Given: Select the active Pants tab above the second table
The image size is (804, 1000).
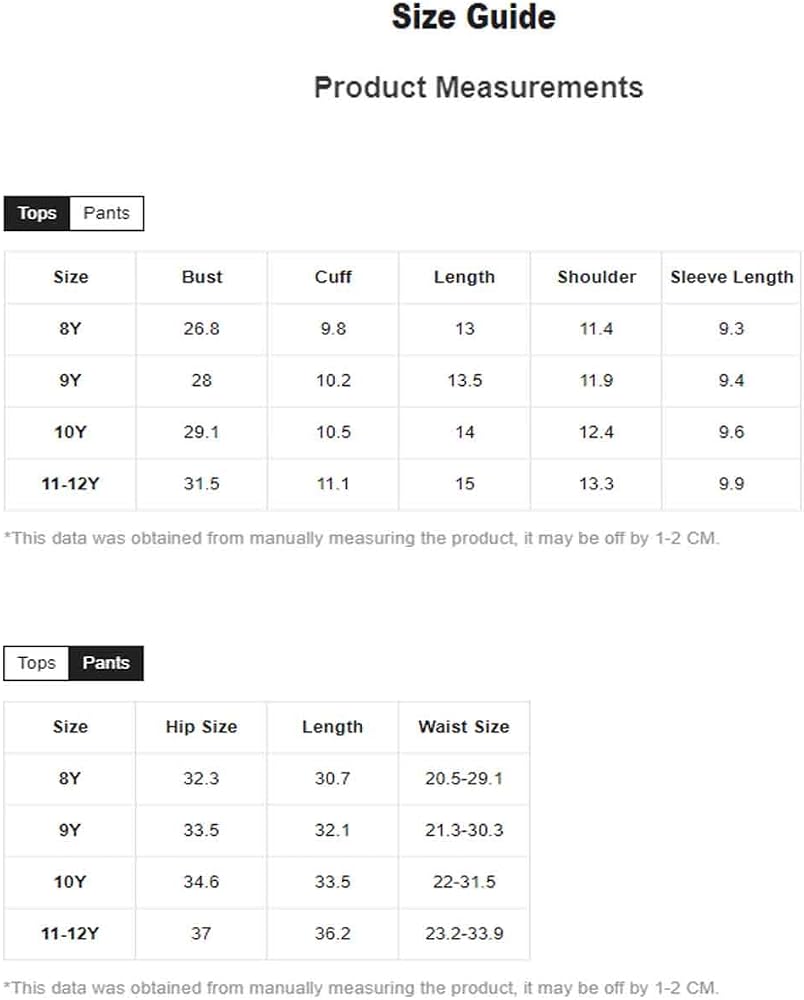Looking at the screenshot, I should click(x=106, y=663).
